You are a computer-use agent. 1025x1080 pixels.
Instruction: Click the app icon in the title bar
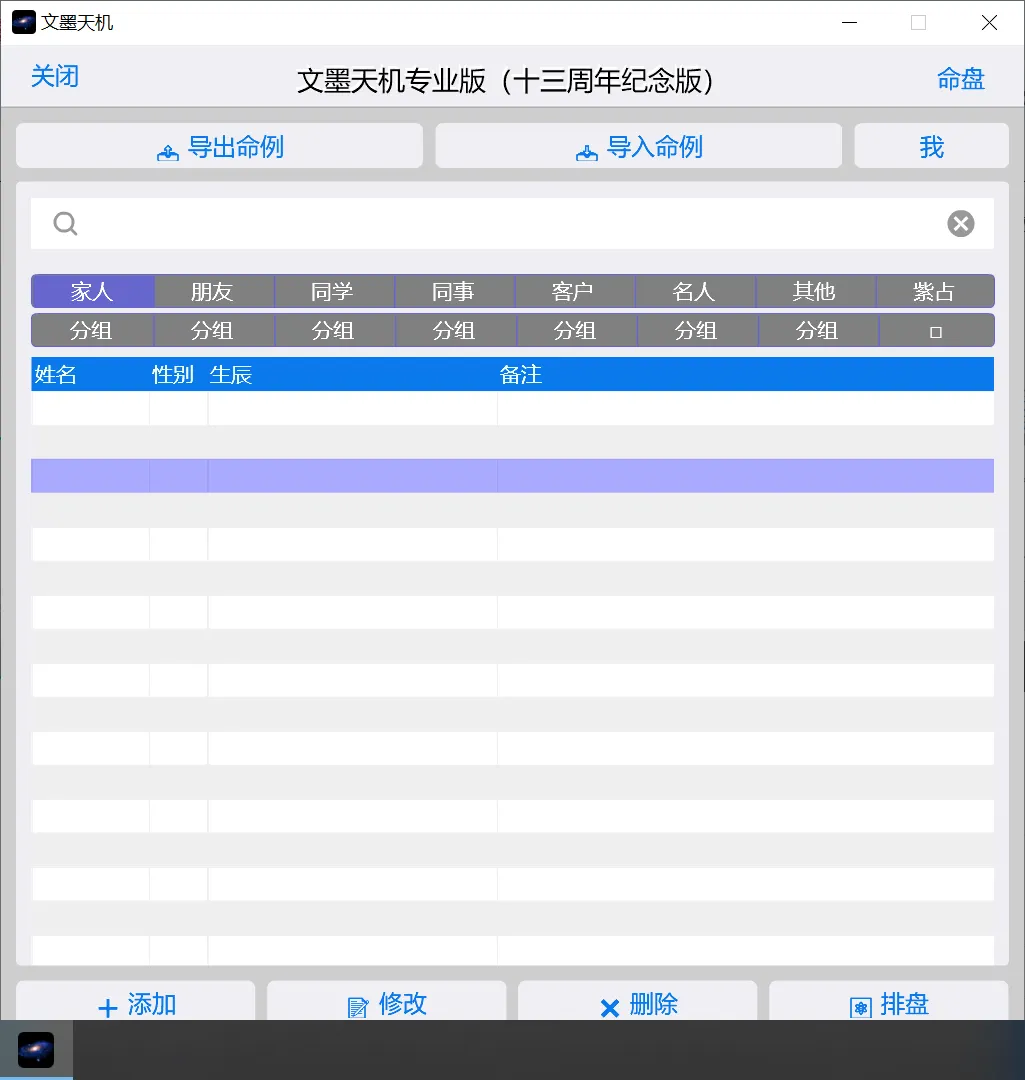coord(23,22)
